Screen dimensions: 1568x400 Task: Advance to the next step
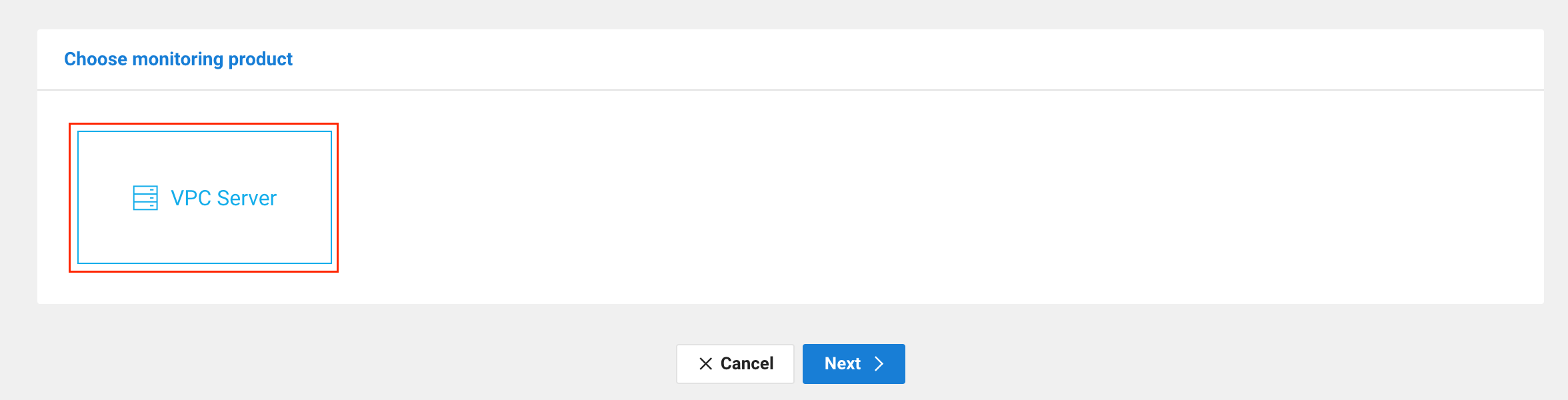tap(853, 364)
